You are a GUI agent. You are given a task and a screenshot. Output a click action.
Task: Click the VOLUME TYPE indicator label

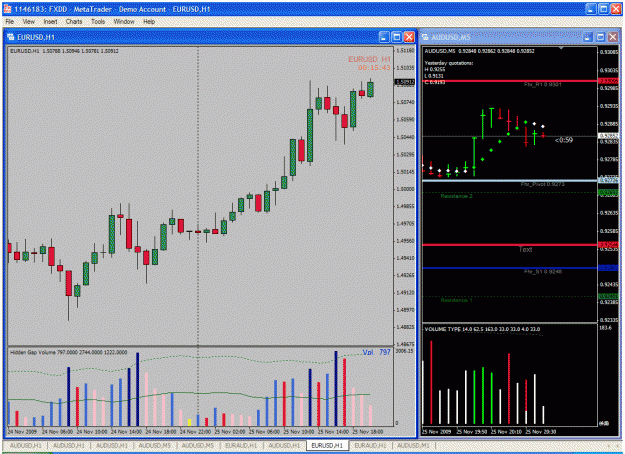point(482,329)
